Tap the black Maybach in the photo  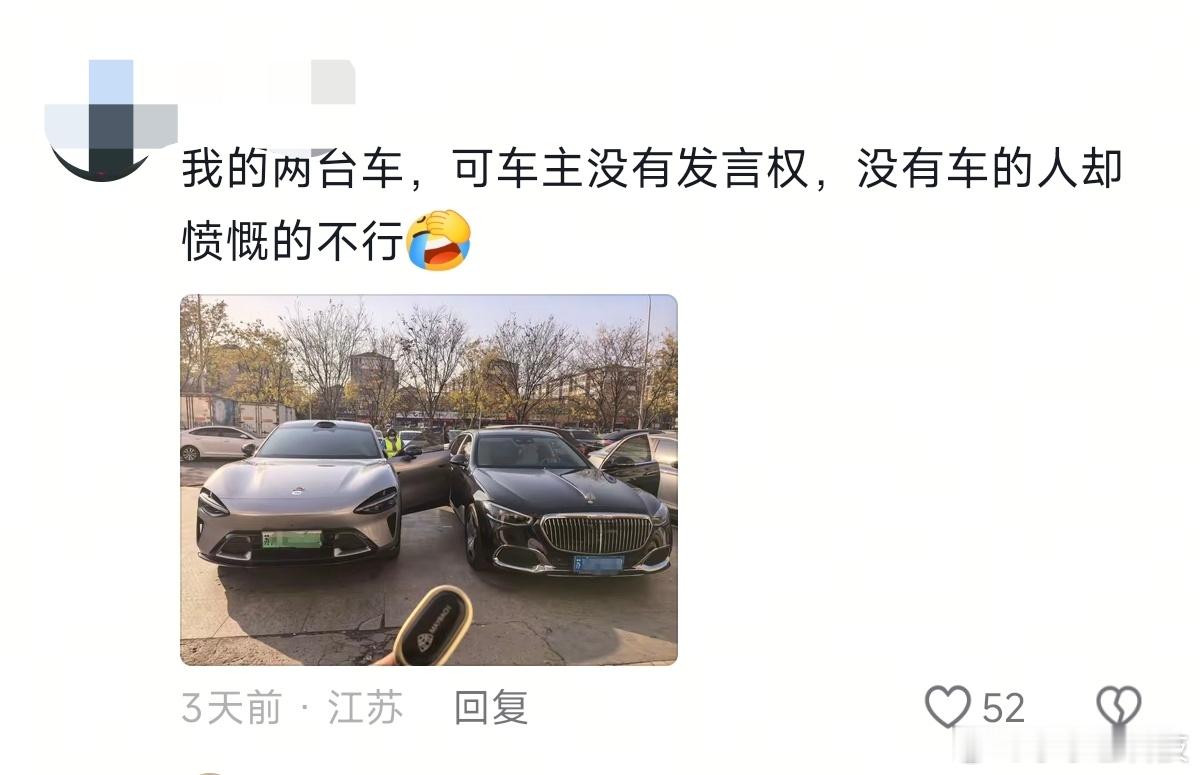click(560, 502)
